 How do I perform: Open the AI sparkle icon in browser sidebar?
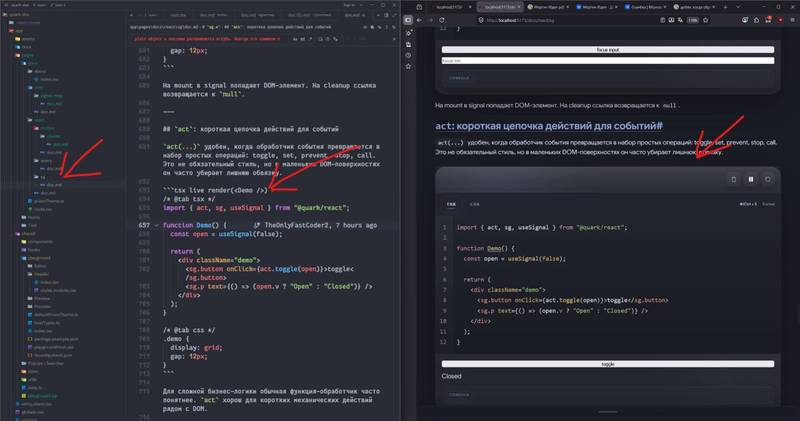pos(408,33)
